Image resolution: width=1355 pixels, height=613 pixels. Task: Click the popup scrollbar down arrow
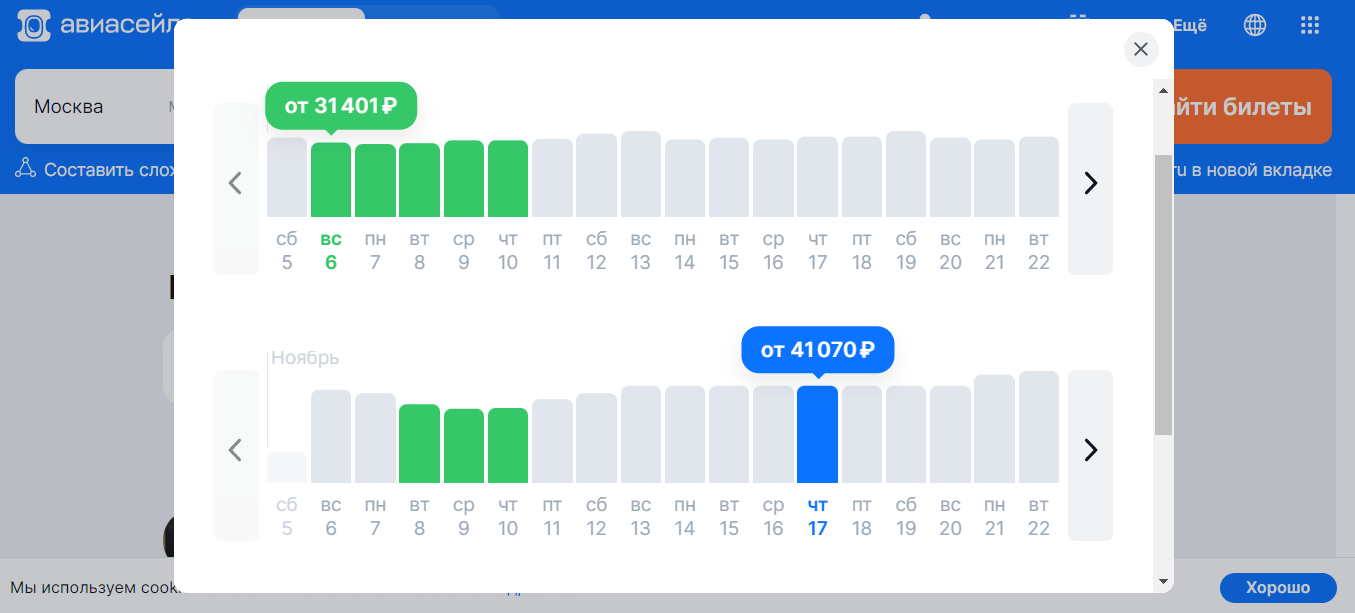(1163, 581)
